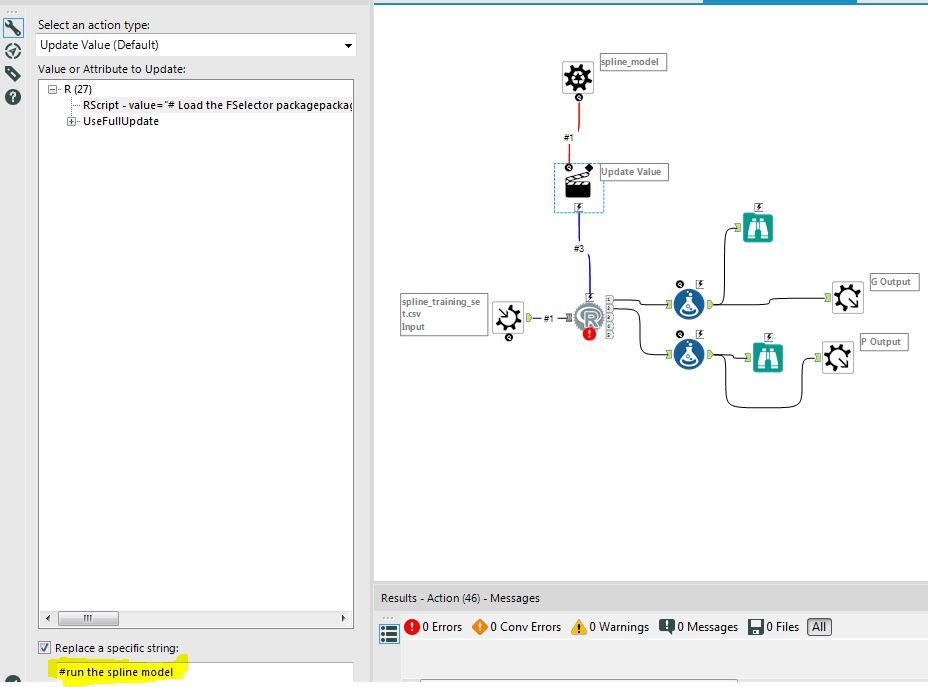The image size is (928, 687).
Task: Select the R (27) tree row
Action: click(78, 89)
